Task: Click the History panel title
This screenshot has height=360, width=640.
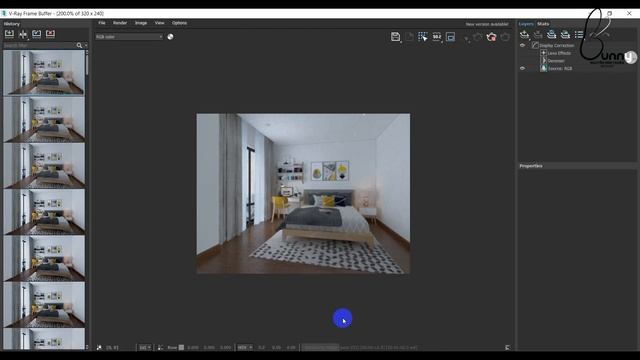Action: coord(11,24)
